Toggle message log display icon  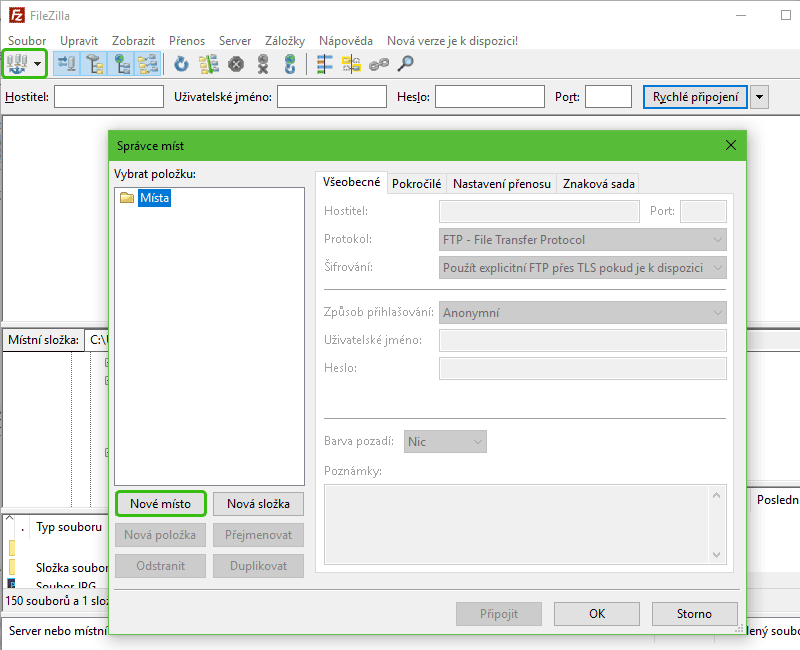coord(67,64)
